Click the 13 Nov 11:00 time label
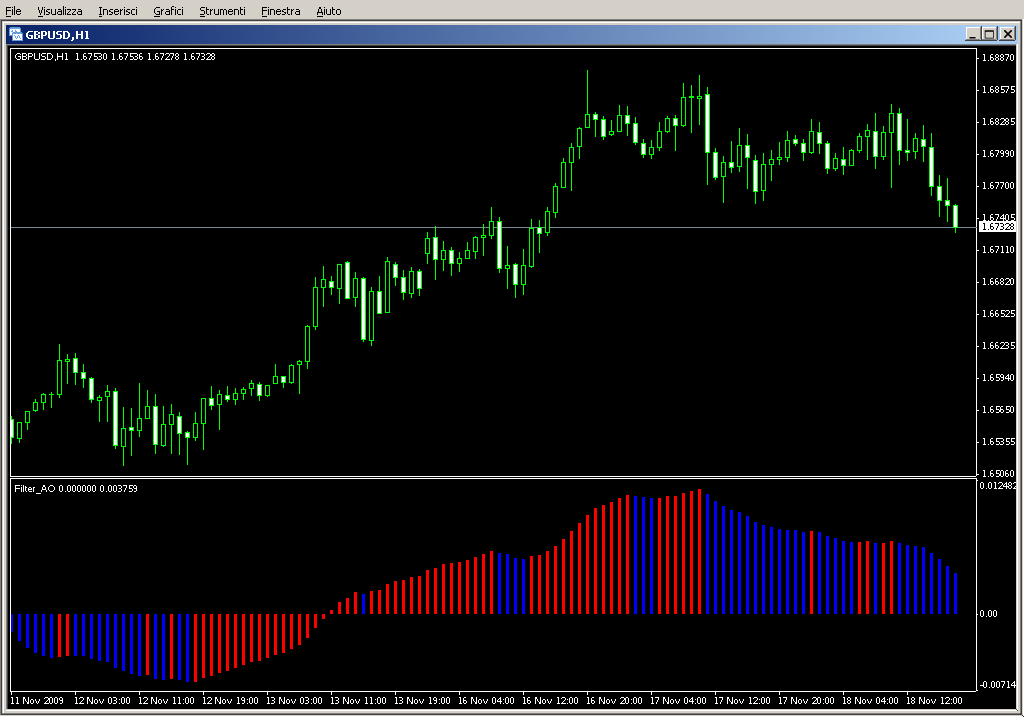Image resolution: width=1024 pixels, height=717 pixels. [358, 701]
